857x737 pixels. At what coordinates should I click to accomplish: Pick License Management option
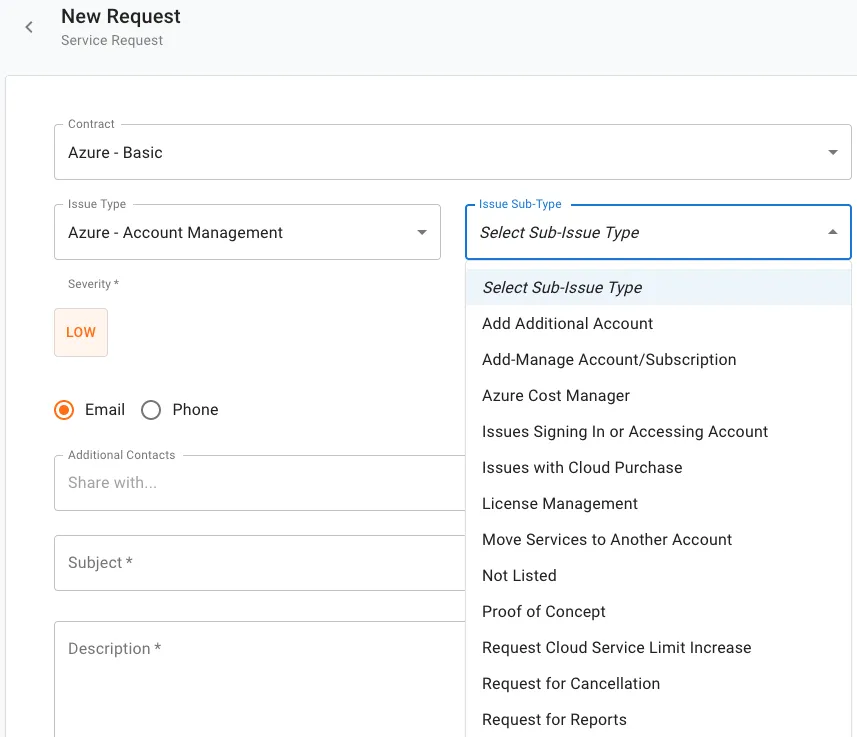coord(659,504)
